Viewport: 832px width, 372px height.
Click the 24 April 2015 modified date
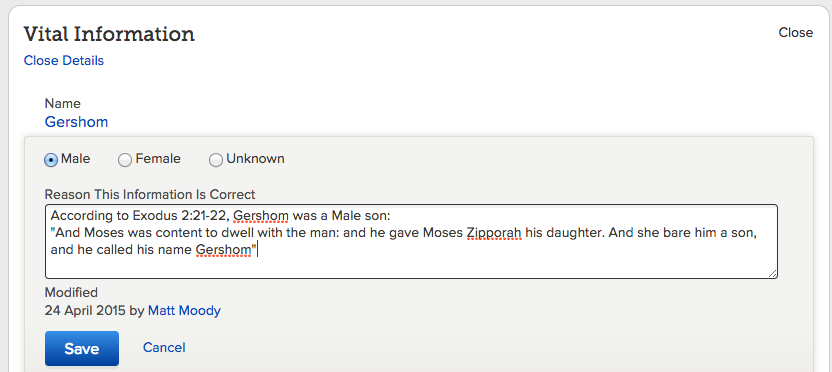click(x=85, y=311)
